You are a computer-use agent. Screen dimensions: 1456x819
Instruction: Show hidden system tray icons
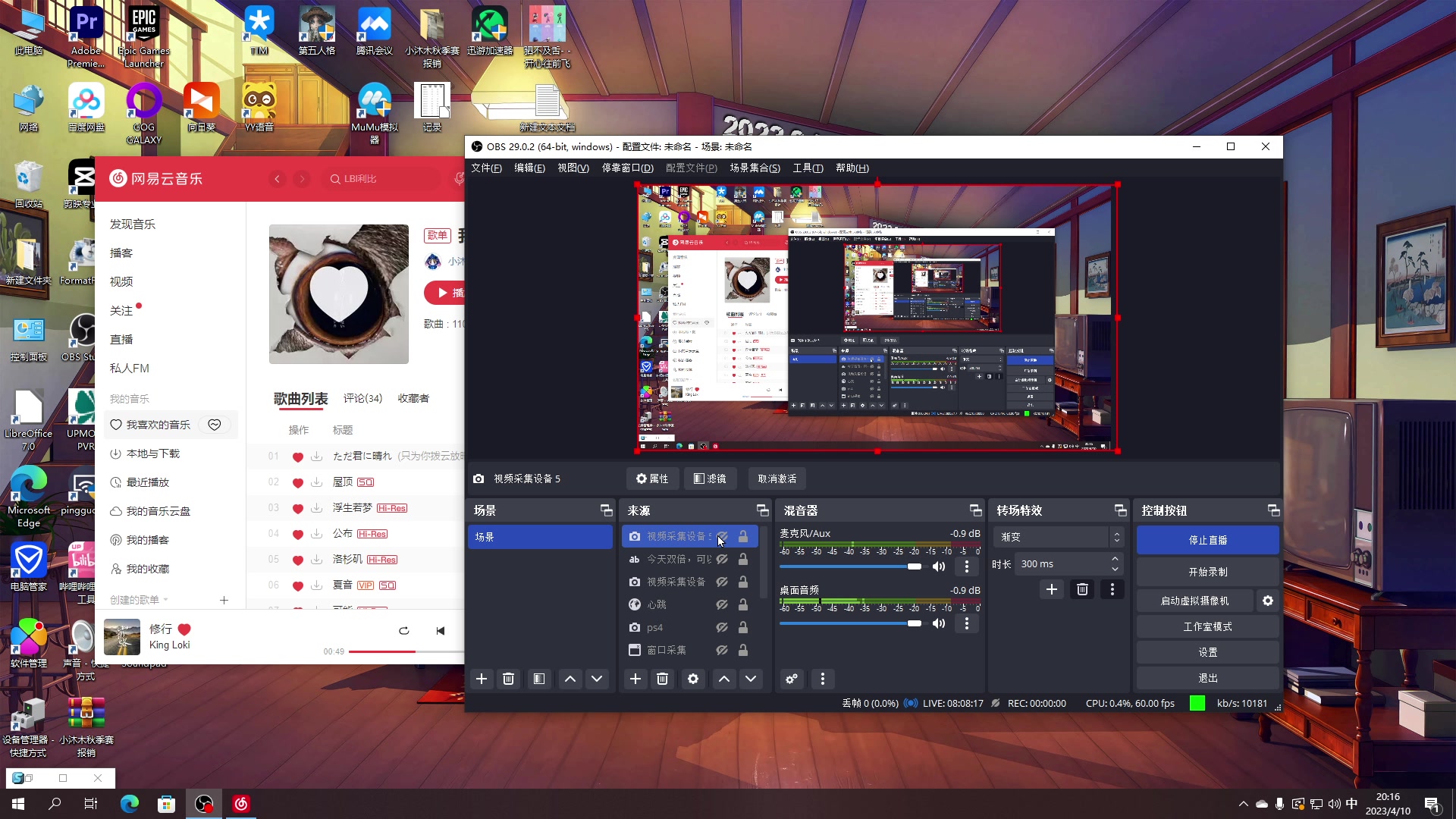1243,804
